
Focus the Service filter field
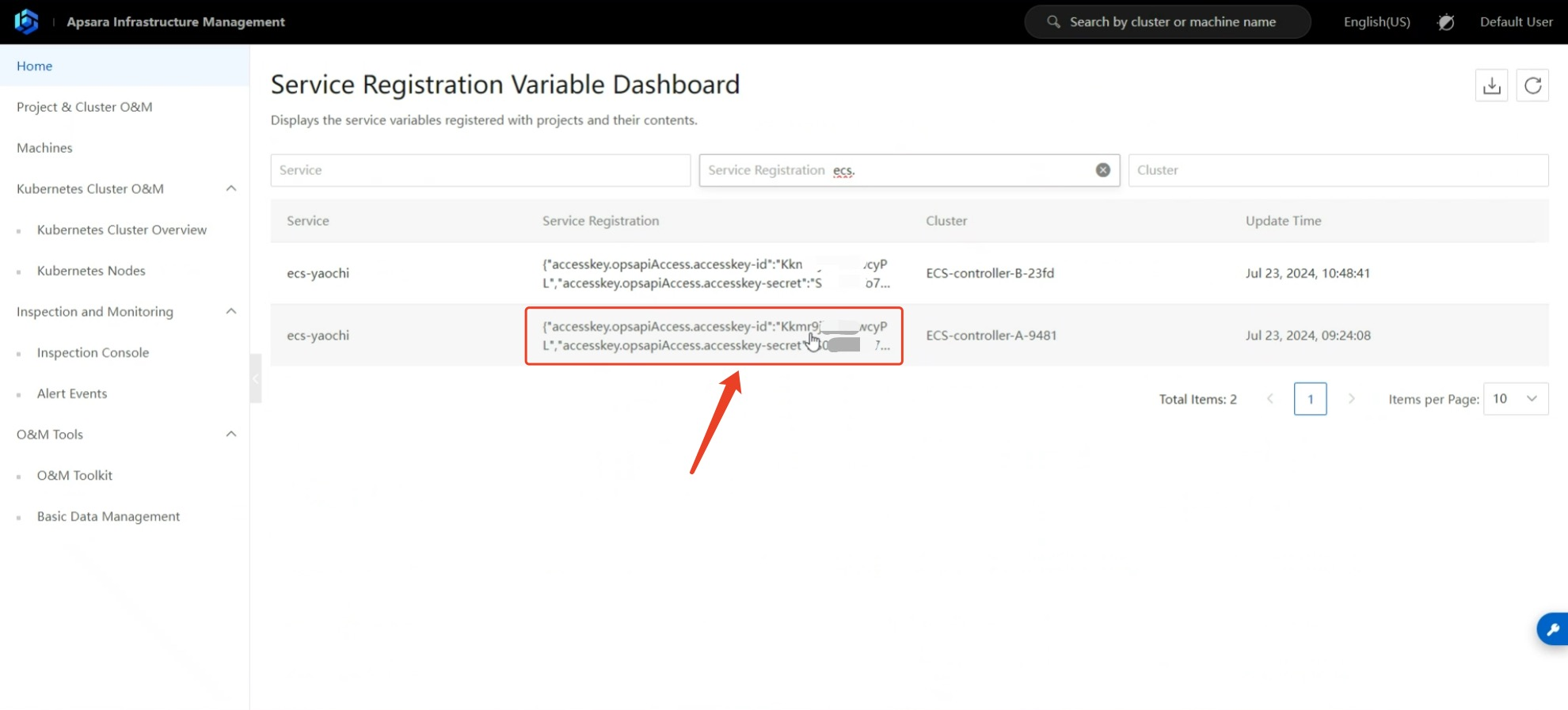481,170
